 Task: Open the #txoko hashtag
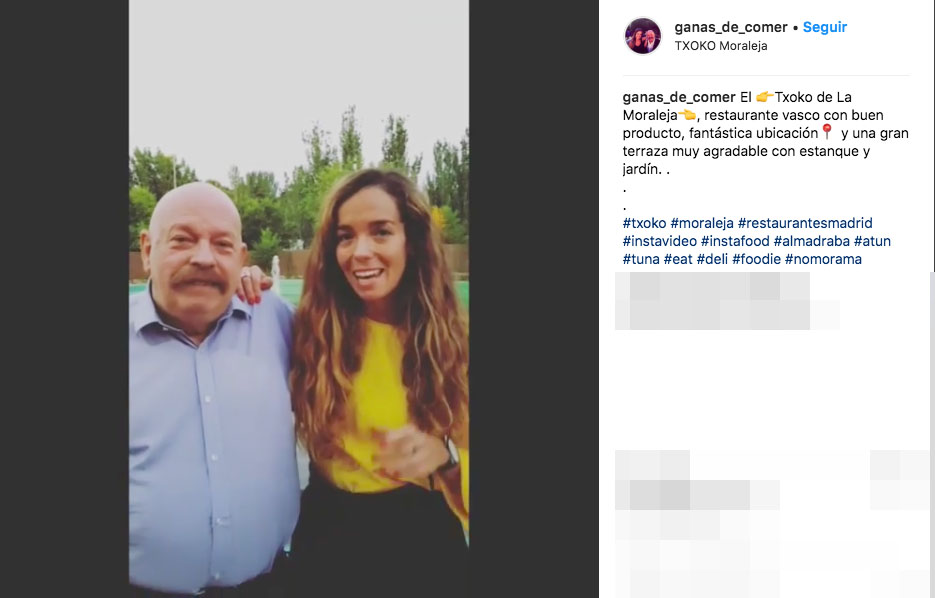coord(644,223)
